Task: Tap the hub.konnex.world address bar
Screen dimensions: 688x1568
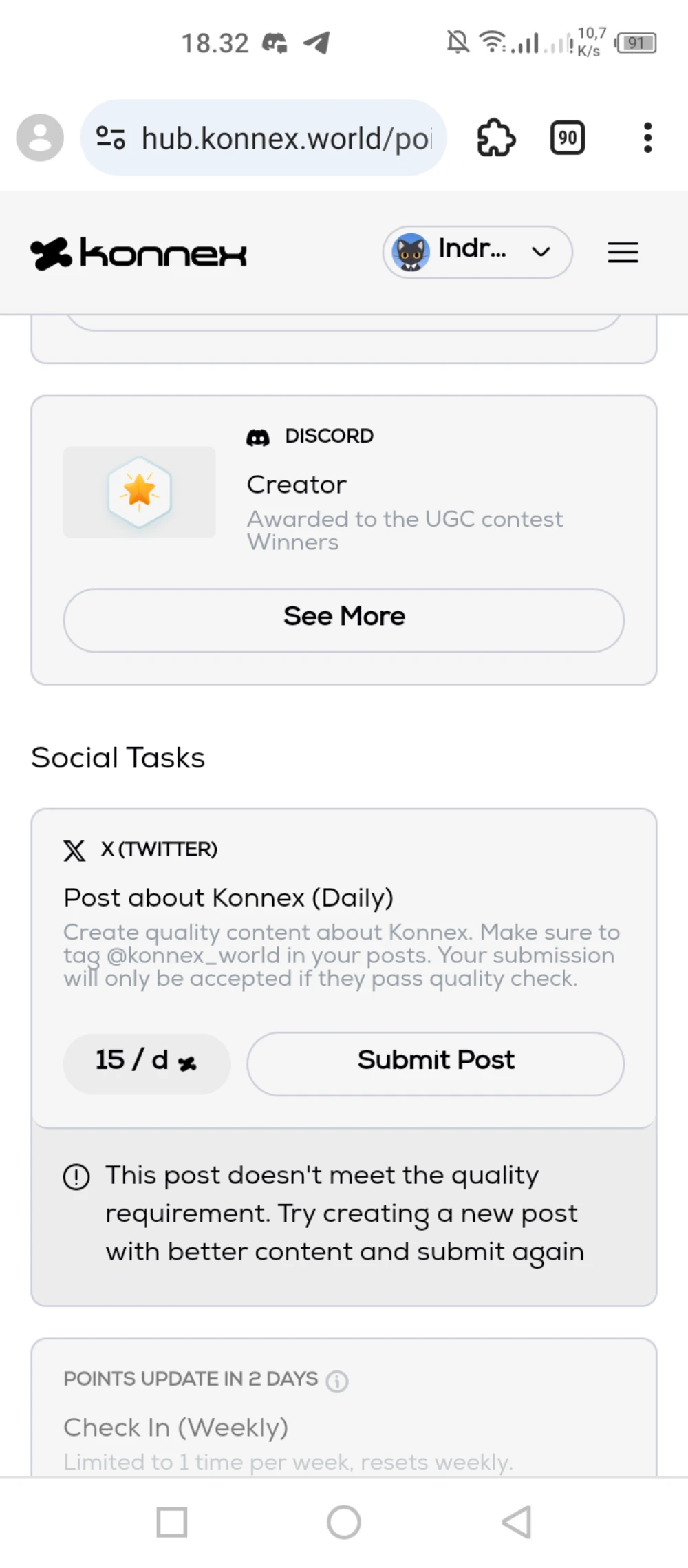Action: [x=264, y=138]
